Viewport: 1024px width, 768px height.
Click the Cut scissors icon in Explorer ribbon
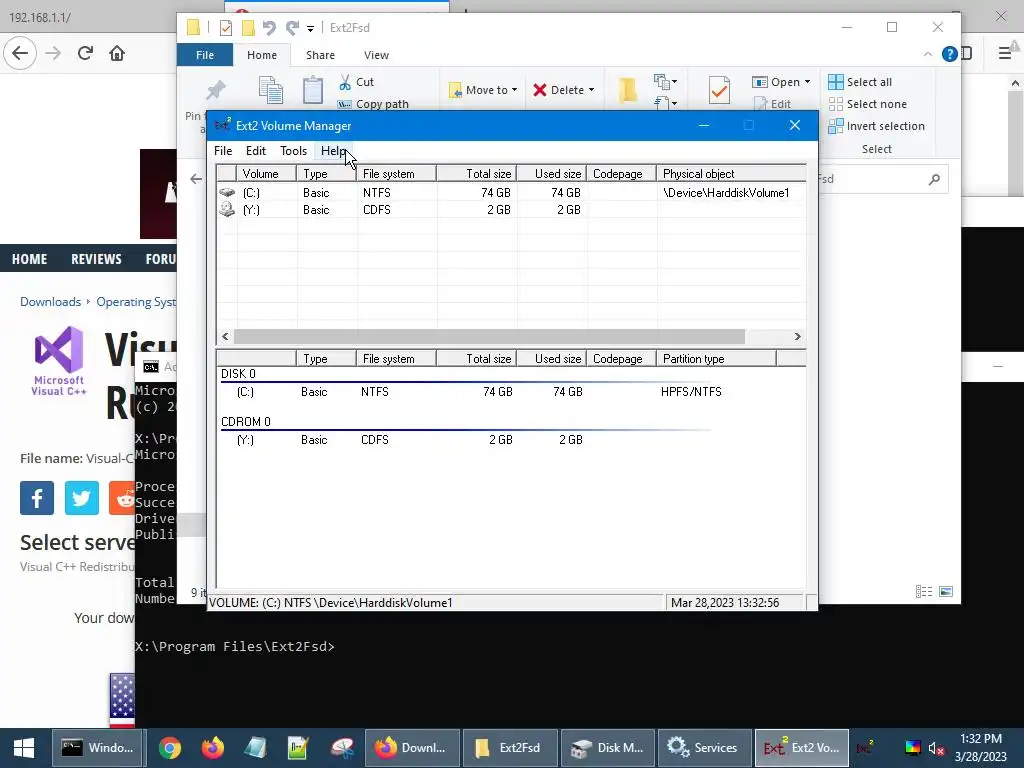pos(345,82)
